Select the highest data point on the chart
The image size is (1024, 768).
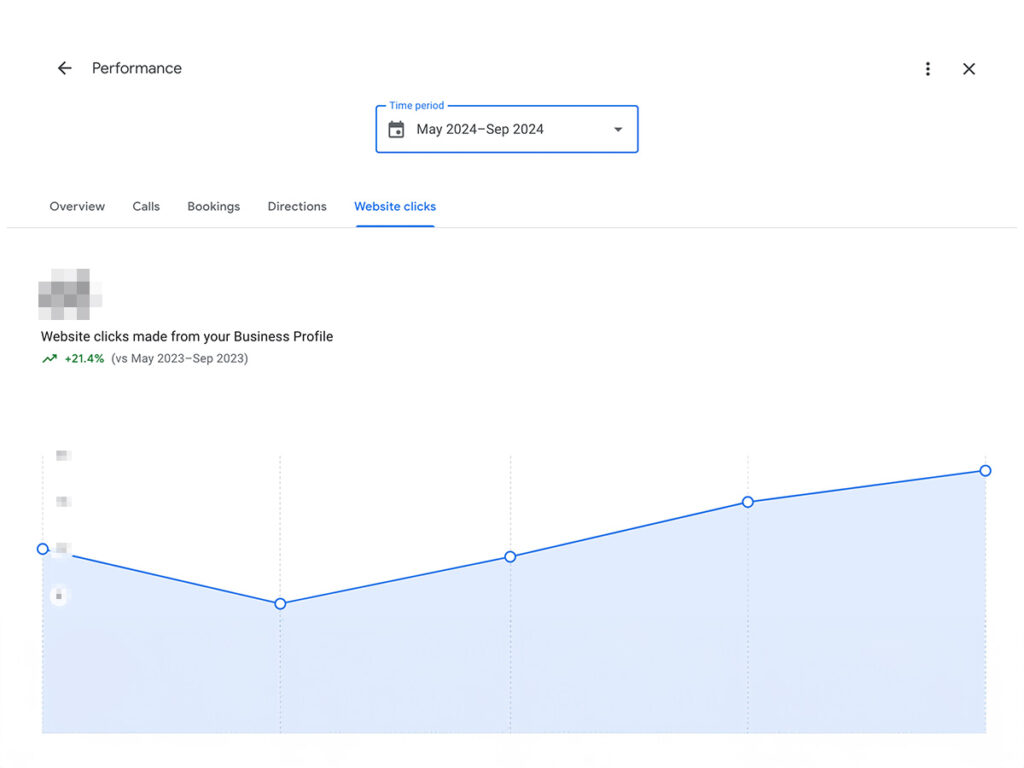click(x=985, y=470)
